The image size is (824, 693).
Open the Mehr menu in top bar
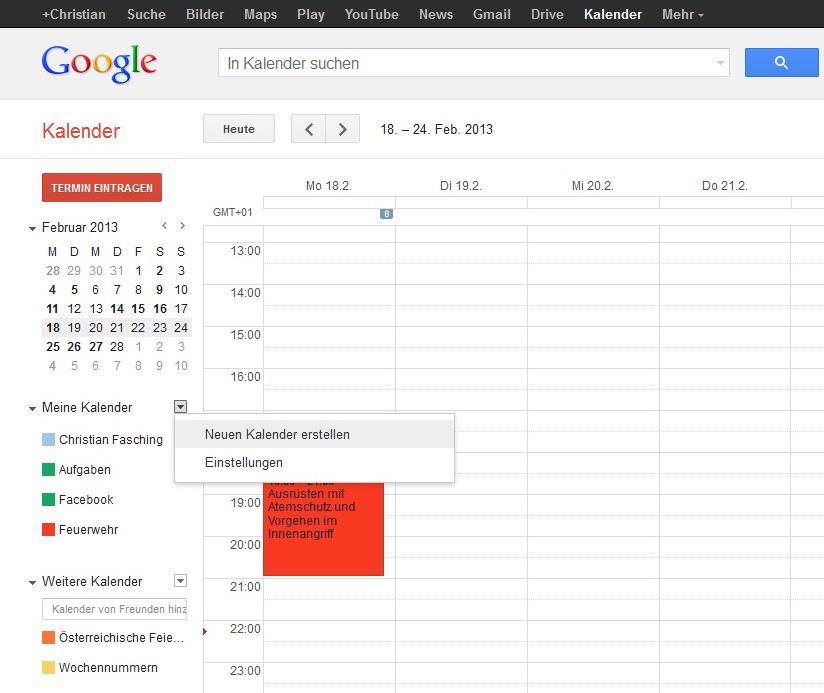[x=682, y=14]
